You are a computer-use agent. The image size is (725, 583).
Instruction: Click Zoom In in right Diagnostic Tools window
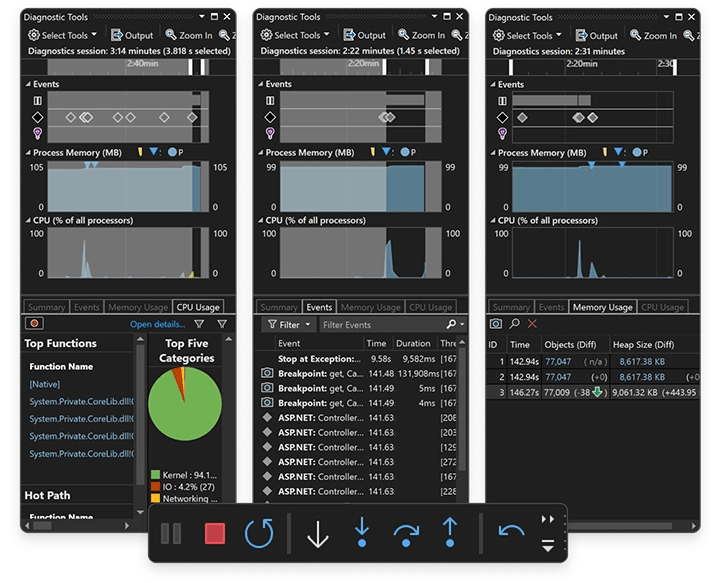point(654,36)
